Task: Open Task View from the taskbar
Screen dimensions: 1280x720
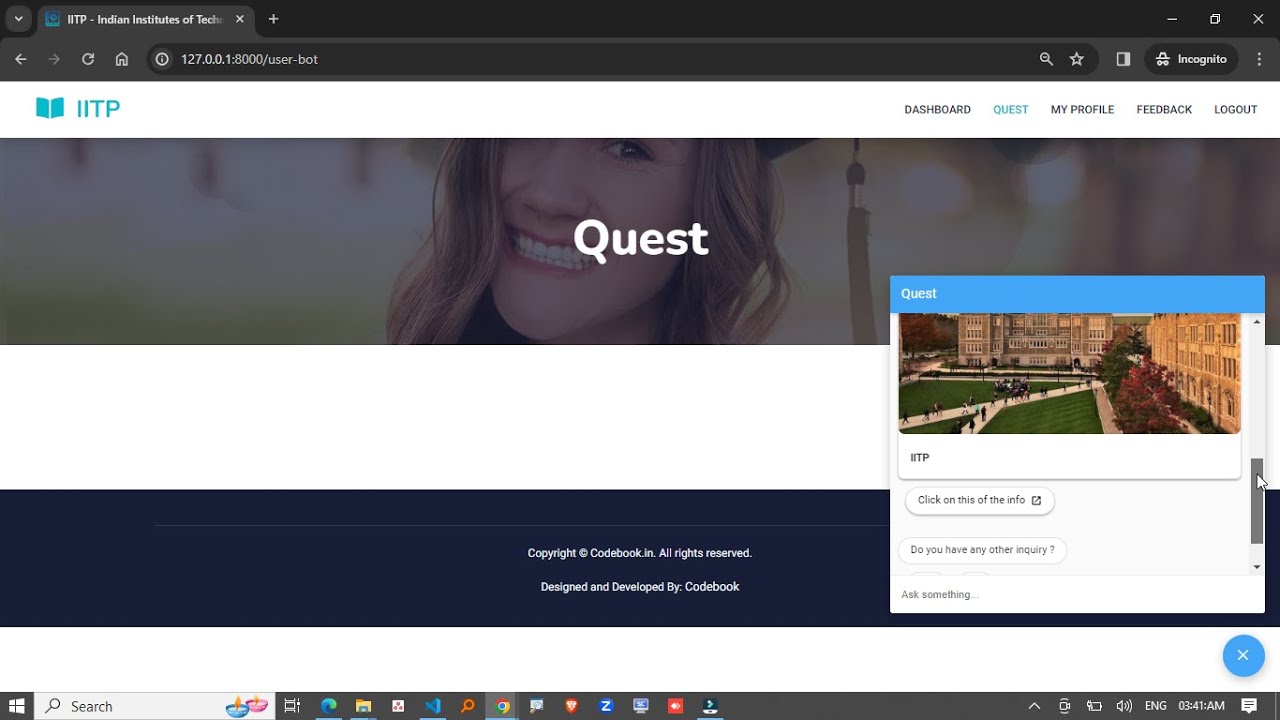Action: (x=292, y=706)
